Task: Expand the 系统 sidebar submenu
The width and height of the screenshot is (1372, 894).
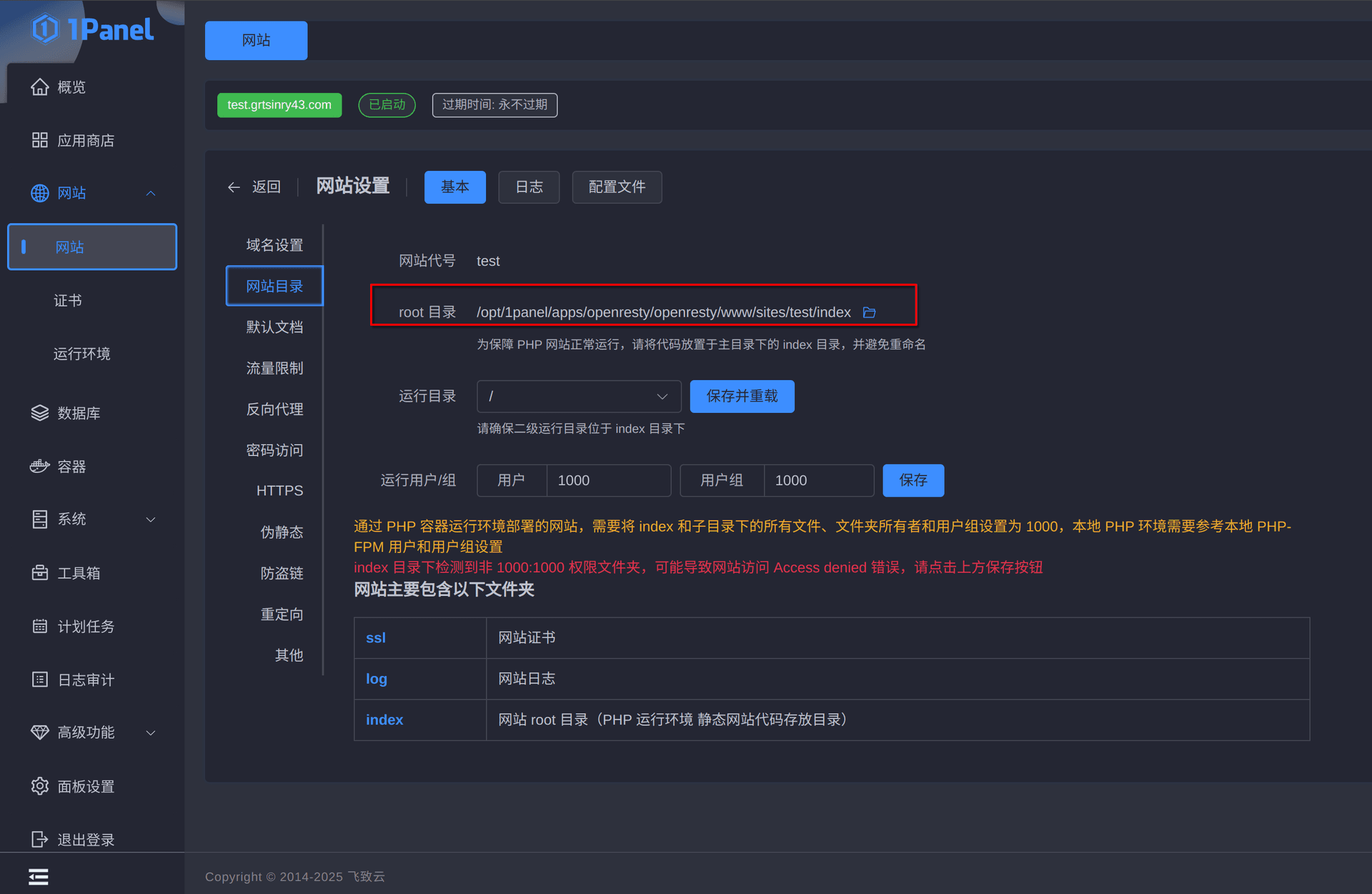Action: [151, 520]
